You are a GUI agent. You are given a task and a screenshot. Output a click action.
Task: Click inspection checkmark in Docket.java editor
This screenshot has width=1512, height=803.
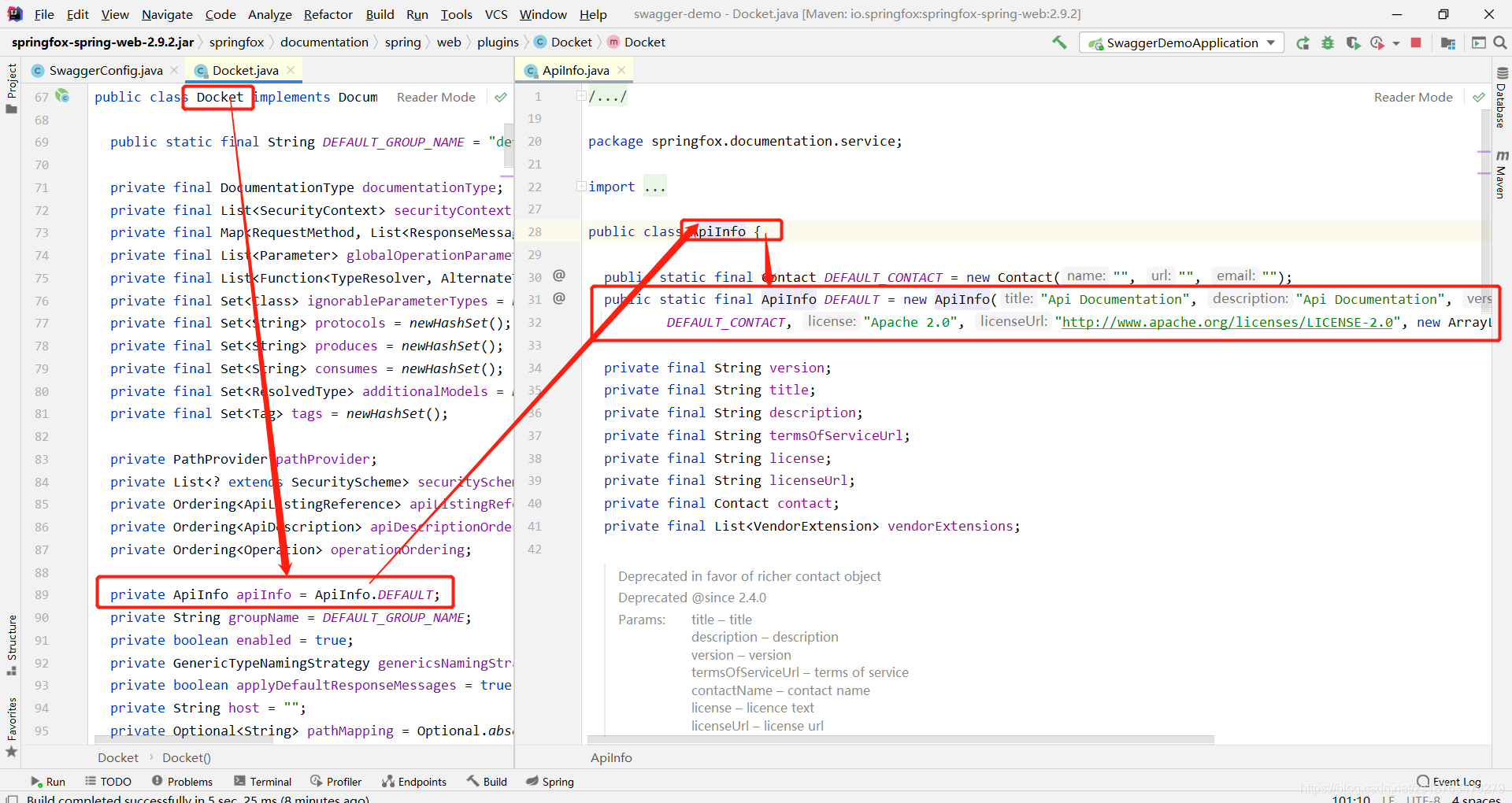click(501, 98)
